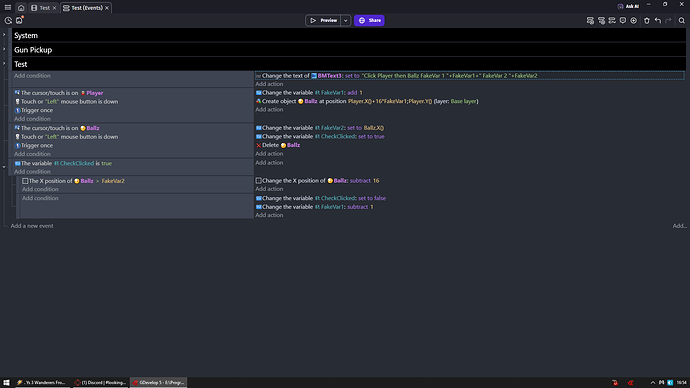Open the Preview options dropdown arrow
690x388 pixels.
(x=345, y=20)
